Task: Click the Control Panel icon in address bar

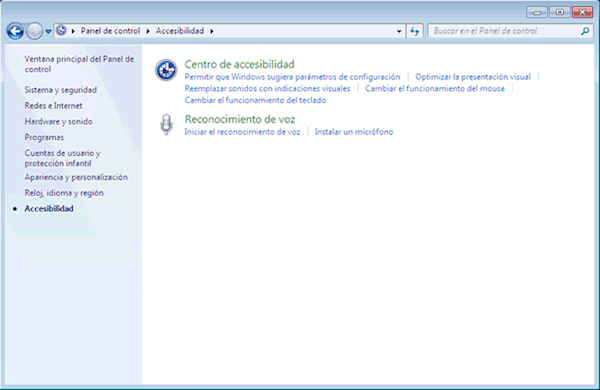Action: coord(61,31)
